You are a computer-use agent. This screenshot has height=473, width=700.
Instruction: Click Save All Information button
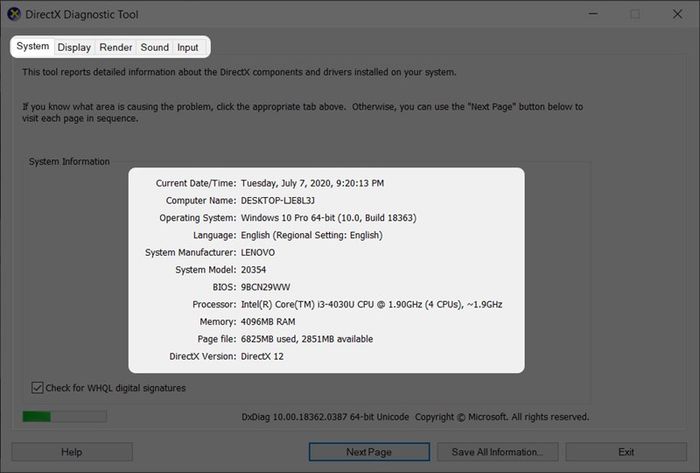click(497, 452)
